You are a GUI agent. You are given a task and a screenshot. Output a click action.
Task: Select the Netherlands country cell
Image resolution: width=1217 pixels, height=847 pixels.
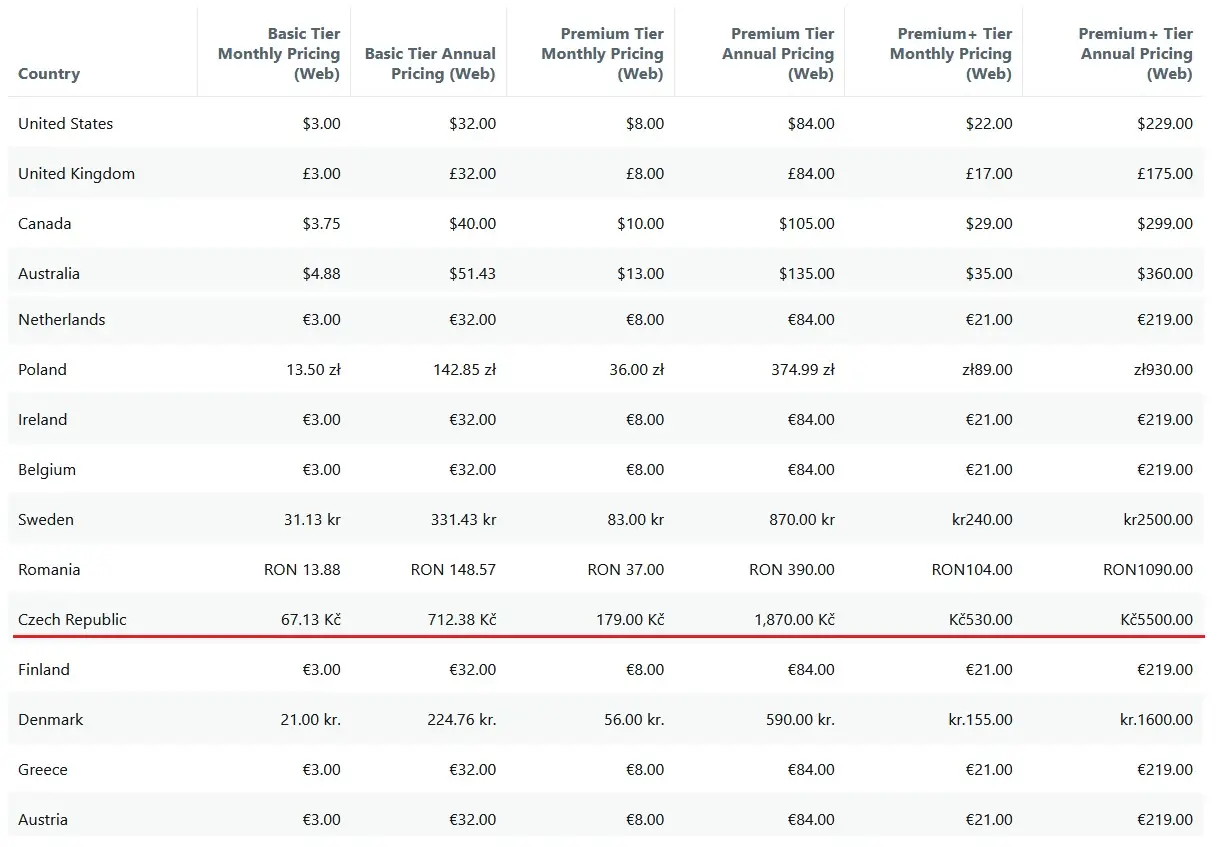pos(62,320)
